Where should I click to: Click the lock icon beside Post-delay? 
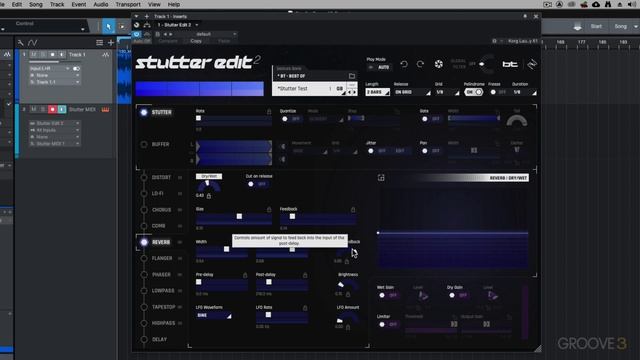click(x=305, y=275)
